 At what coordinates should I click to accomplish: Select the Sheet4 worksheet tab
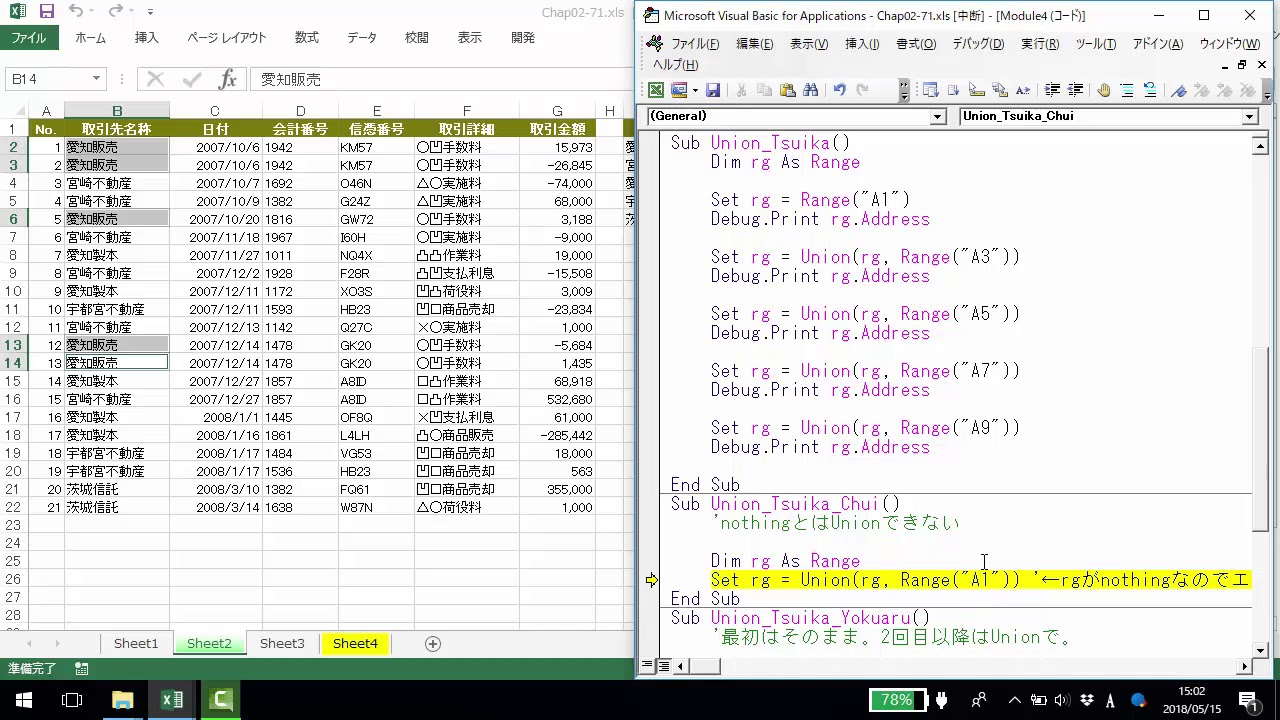(355, 644)
